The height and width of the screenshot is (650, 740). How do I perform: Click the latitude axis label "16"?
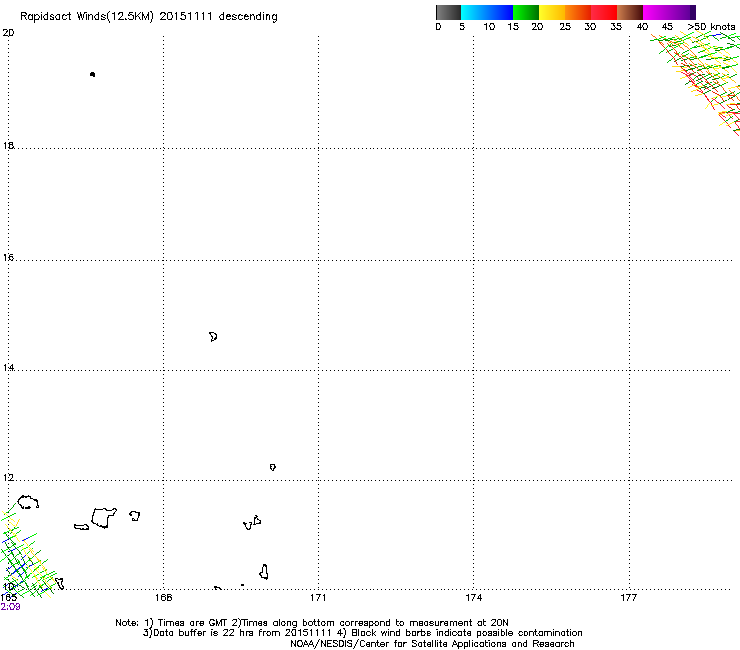click(x=8, y=257)
